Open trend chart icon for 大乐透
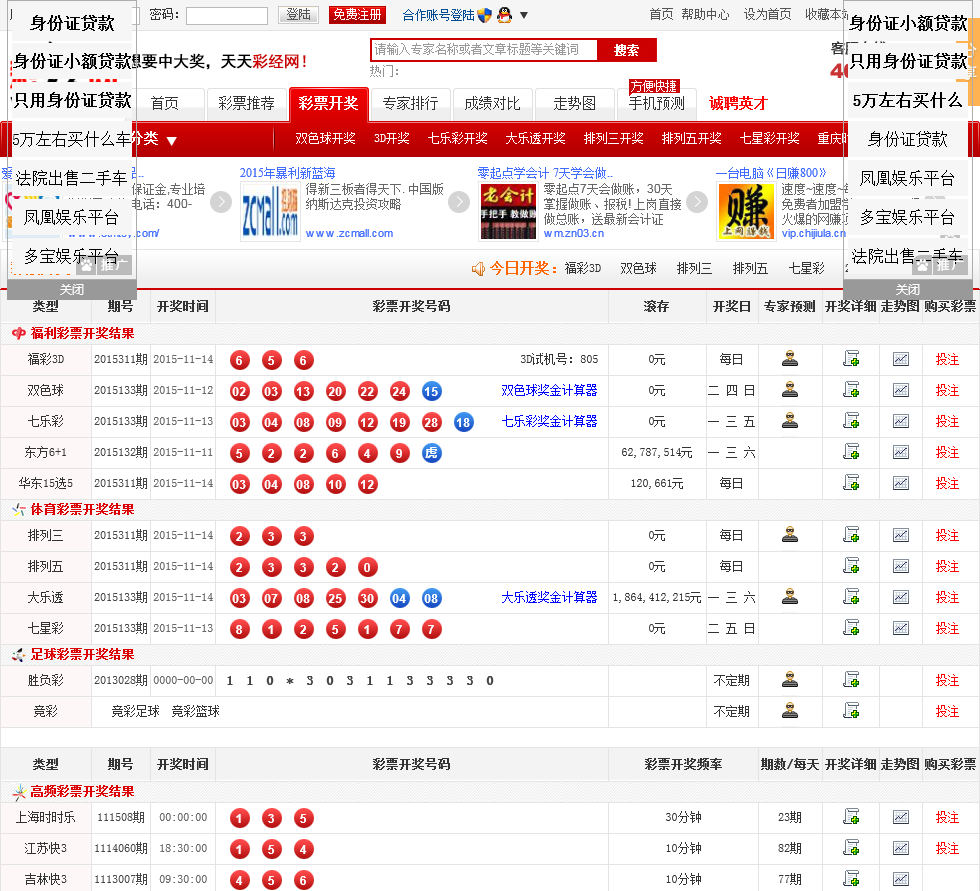The width and height of the screenshot is (980, 891). click(x=901, y=597)
